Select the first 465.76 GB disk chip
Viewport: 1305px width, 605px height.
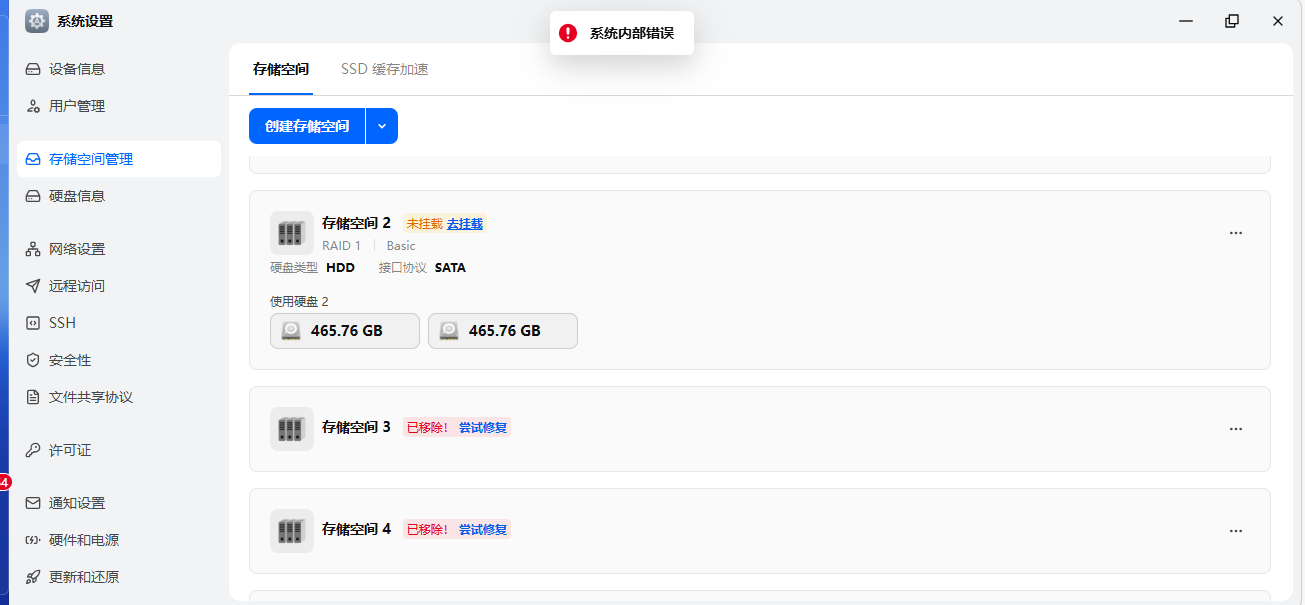[345, 331]
